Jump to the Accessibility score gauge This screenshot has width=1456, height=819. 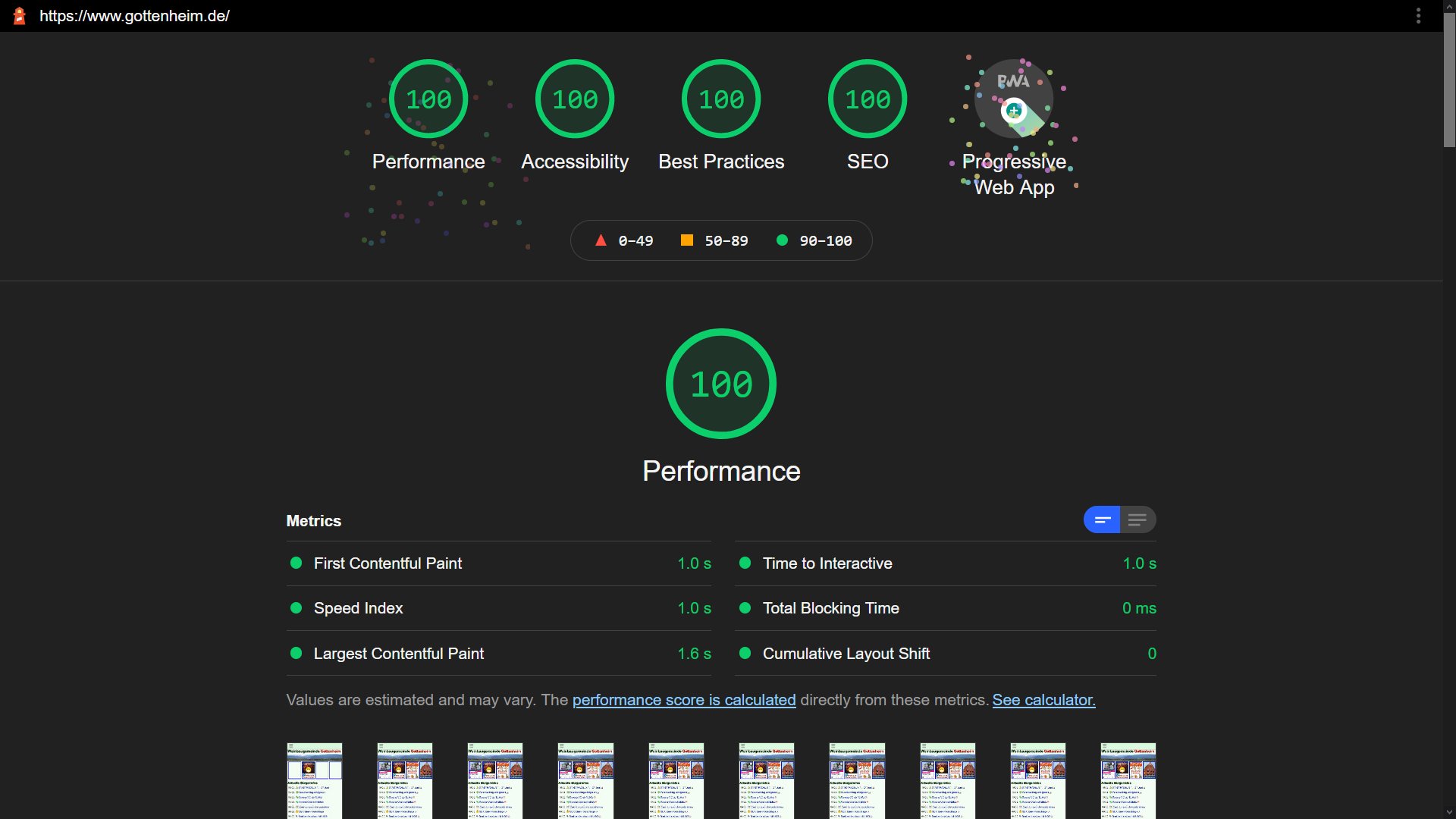coord(575,99)
